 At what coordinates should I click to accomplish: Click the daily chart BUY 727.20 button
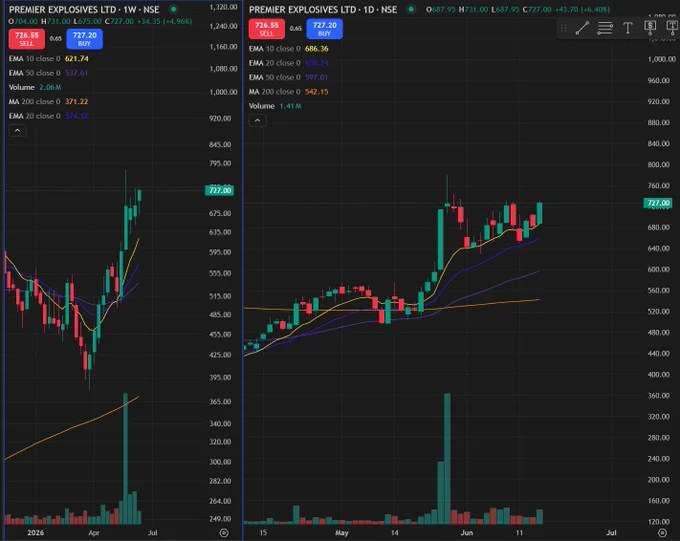tap(324, 29)
